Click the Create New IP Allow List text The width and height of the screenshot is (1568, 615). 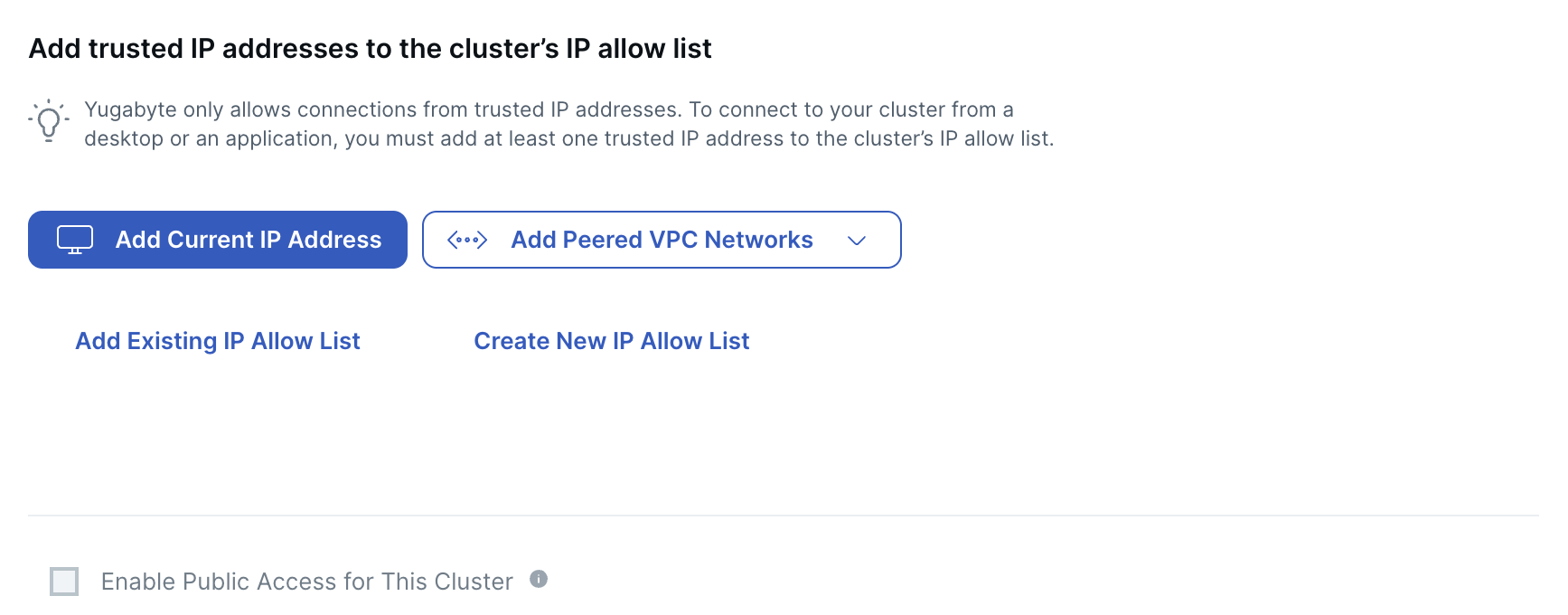click(x=611, y=341)
